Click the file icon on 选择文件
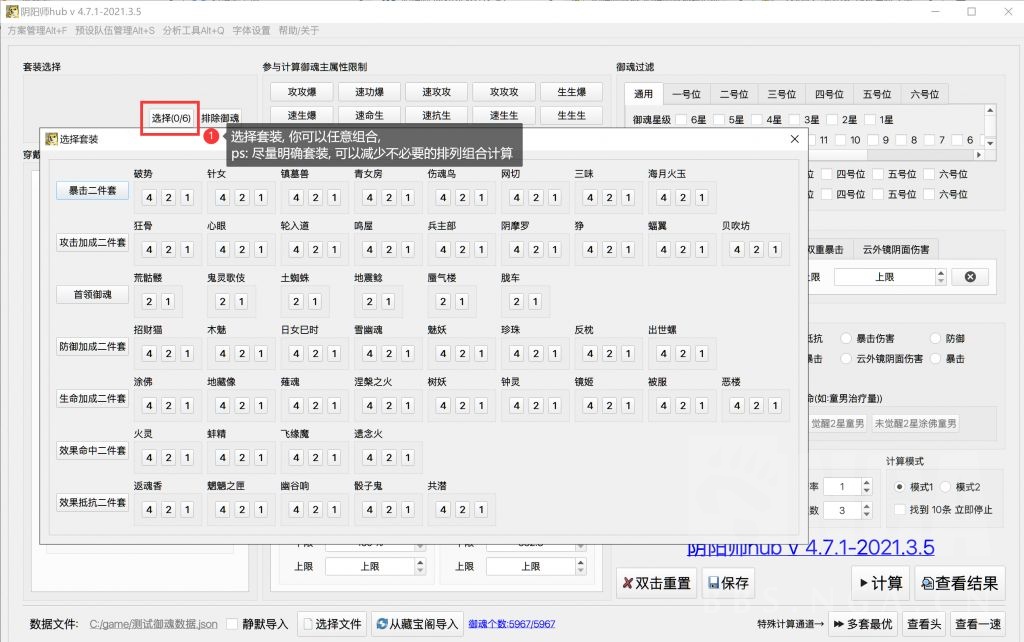Screen dimensions: 1024x642 tap(306, 624)
